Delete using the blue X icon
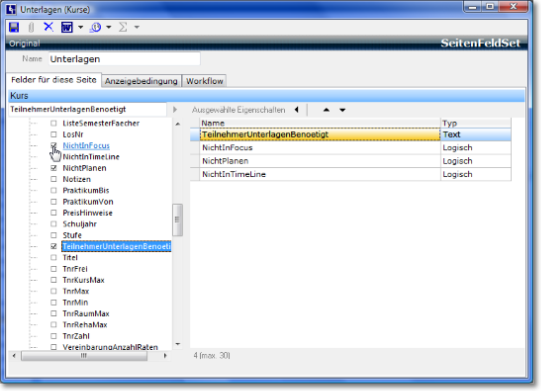This screenshot has height=391, width=541. click(x=49, y=27)
